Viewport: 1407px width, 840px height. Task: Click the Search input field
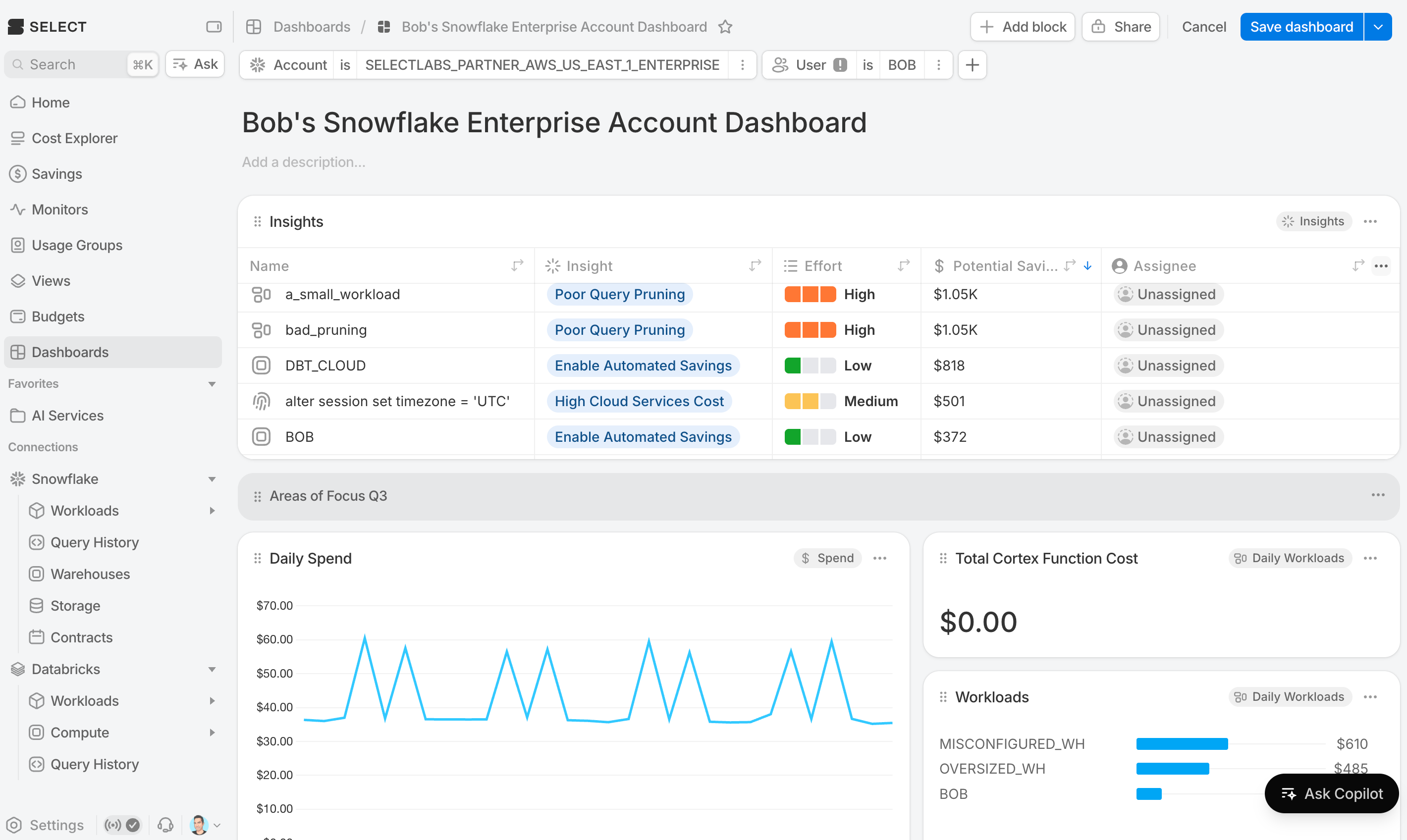81,64
